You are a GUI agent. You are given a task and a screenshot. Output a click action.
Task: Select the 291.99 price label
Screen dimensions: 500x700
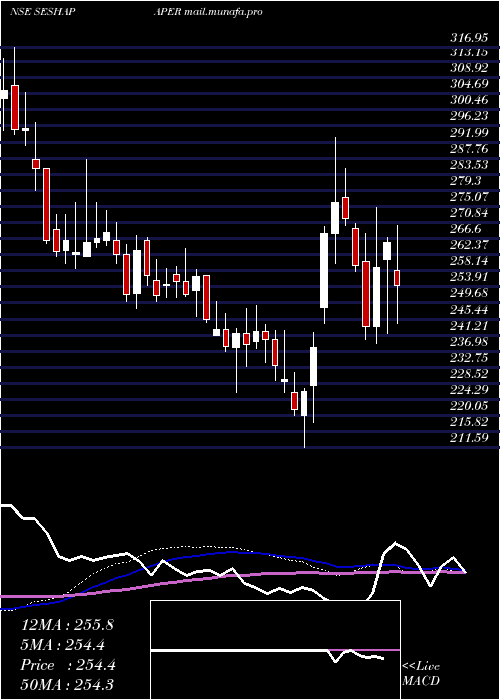pyautogui.click(x=469, y=133)
